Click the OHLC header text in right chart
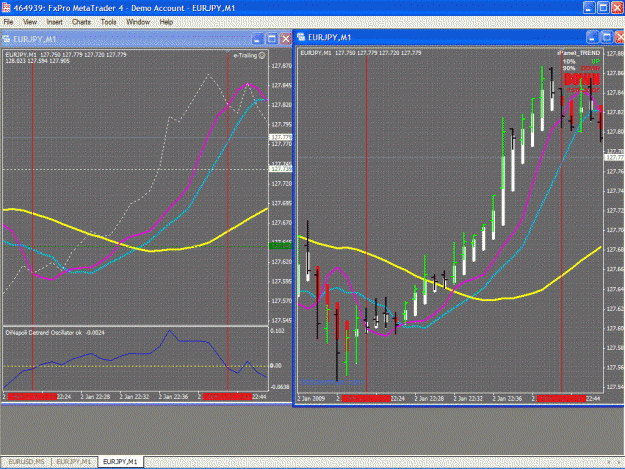Screen dimensions: 625x469 coord(361,53)
